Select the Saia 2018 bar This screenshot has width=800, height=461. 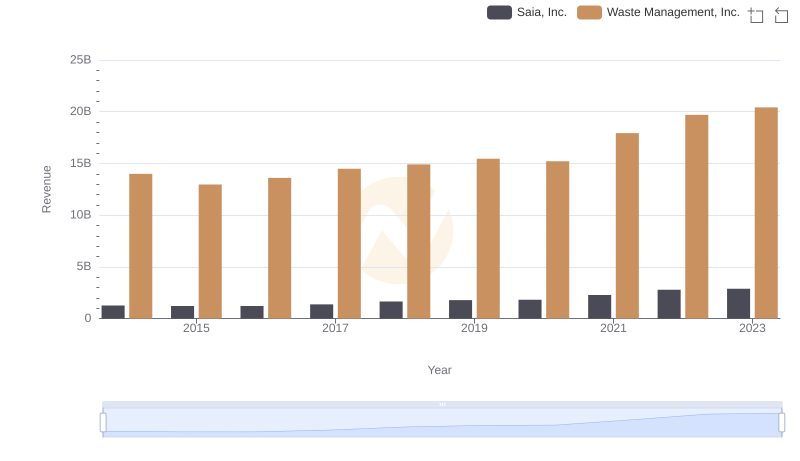point(391,310)
